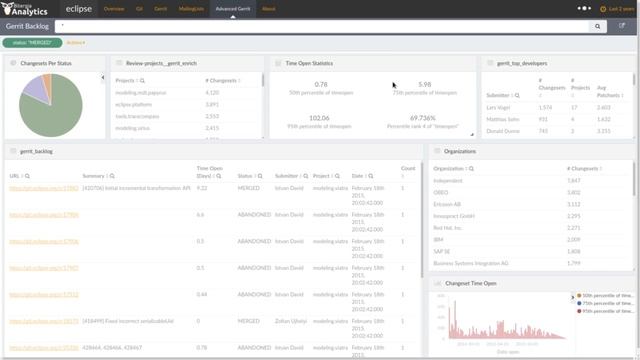Open the About tab
This screenshot has width=640, height=360.
click(269, 9)
